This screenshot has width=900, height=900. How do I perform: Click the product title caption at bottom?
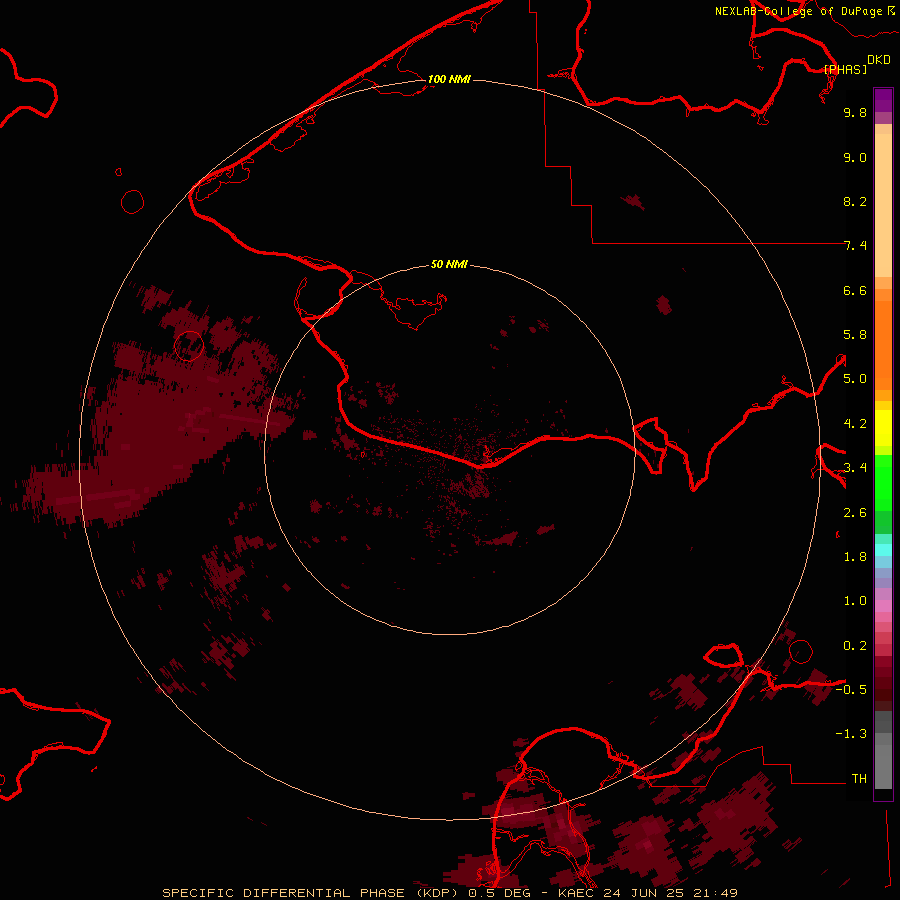click(x=449, y=893)
